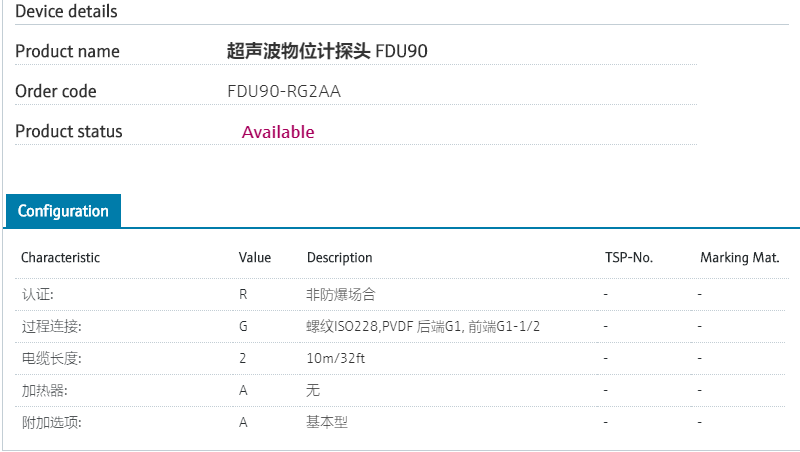Click the Available product status text

(x=278, y=132)
